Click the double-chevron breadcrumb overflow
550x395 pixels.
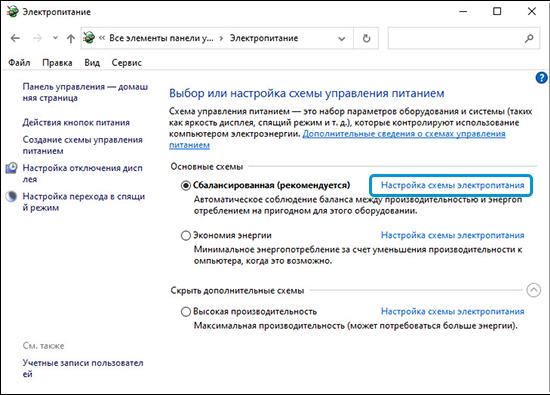pyautogui.click(x=102, y=38)
